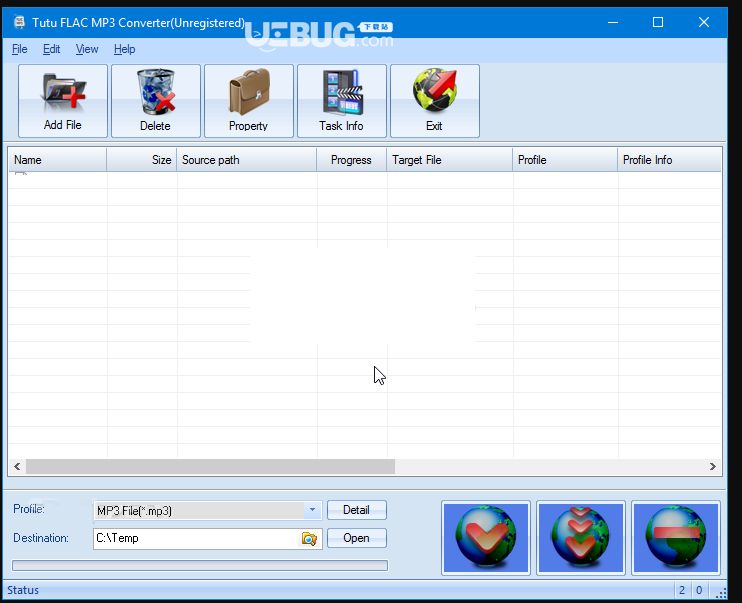The height and width of the screenshot is (603, 742).
Task: Click the Open destination button
Action: pyautogui.click(x=356, y=538)
